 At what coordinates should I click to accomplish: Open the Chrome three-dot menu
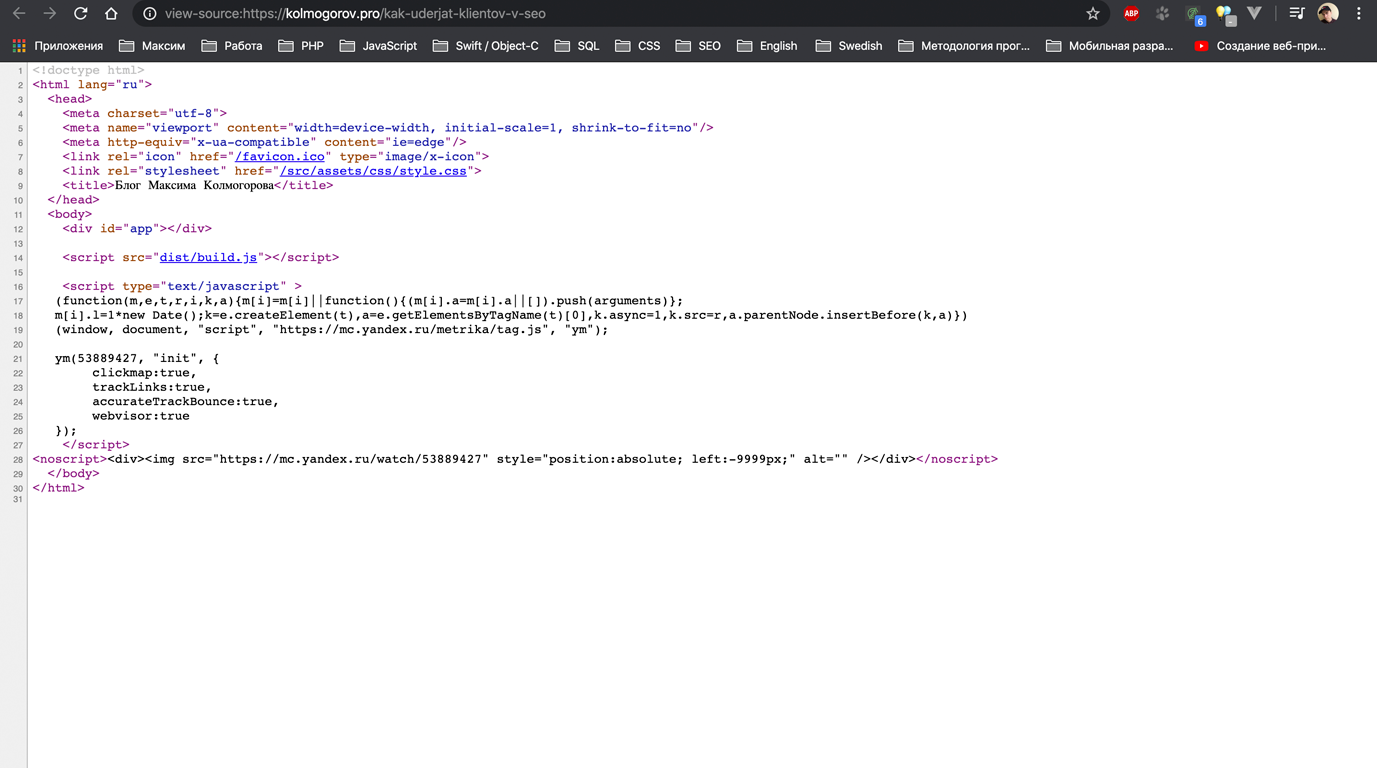click(1359, 14)
